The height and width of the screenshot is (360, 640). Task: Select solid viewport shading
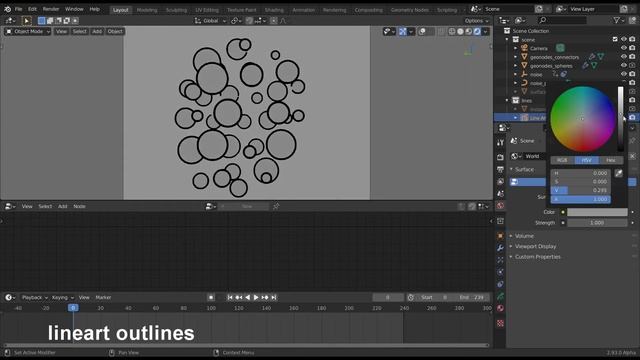click(460, 31)
